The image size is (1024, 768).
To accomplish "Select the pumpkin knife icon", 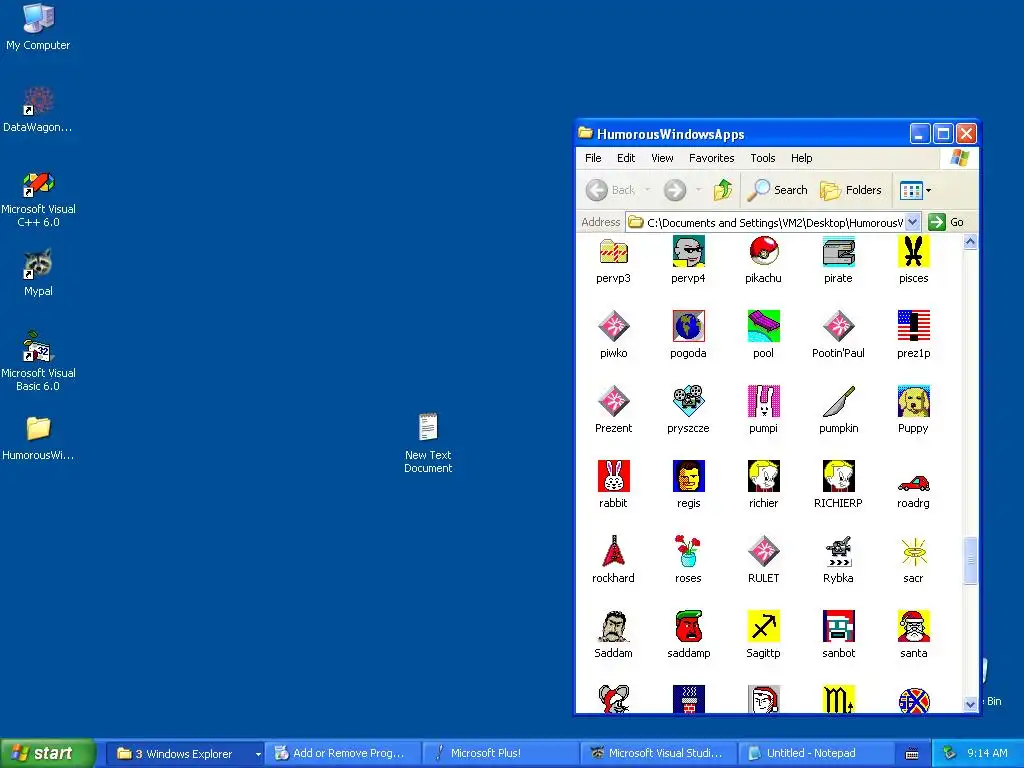I will (x=839, y=401).
